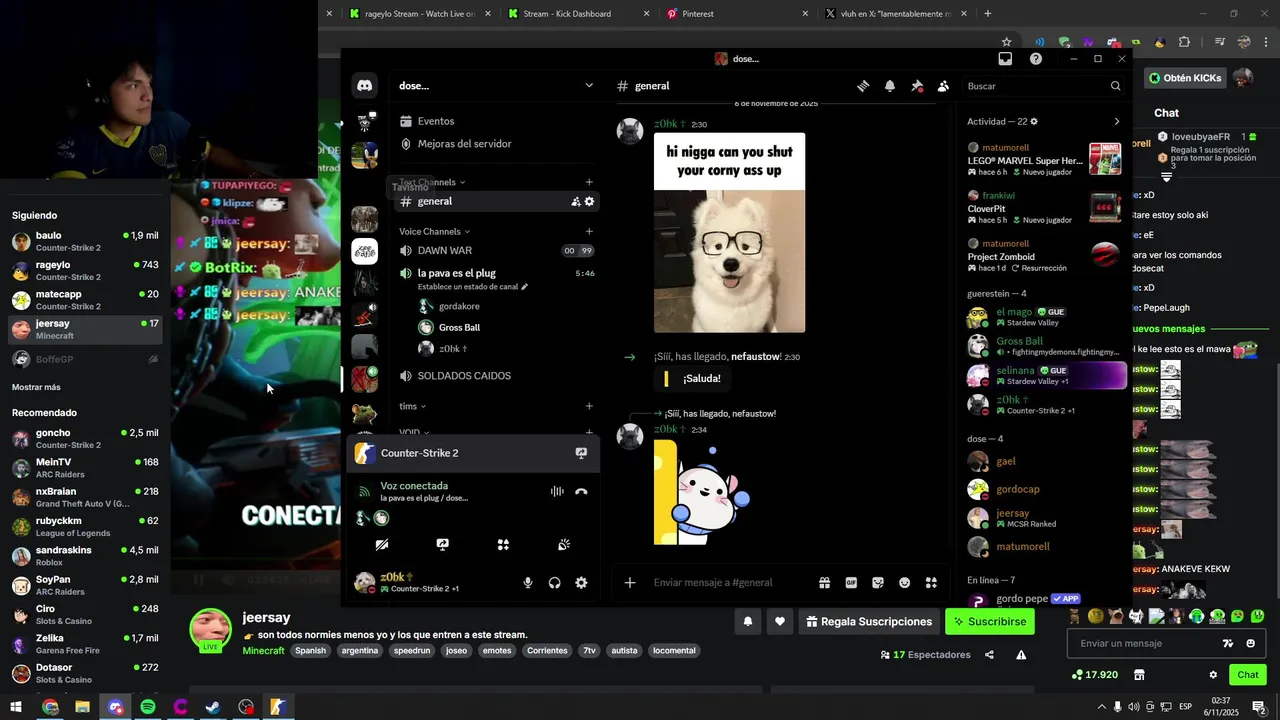Open a new browser tab

[988, 14]
